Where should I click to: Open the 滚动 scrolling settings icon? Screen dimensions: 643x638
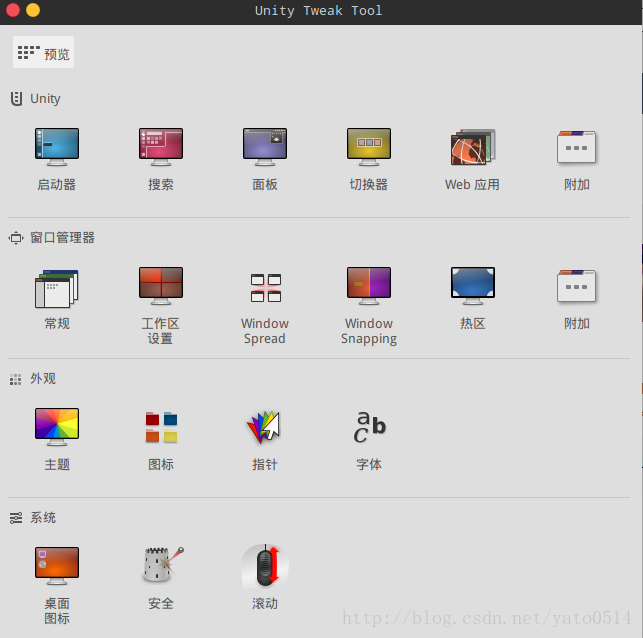coord(265,566)
